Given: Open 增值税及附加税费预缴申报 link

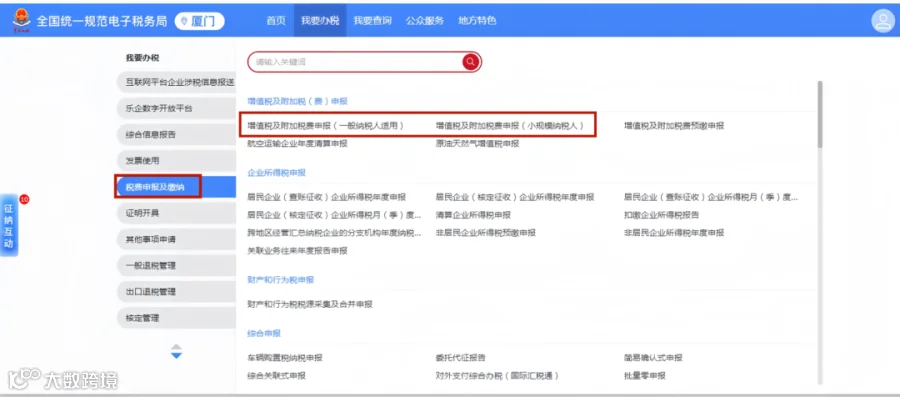Looking at the screenshot, I should (x=674, y=126).
